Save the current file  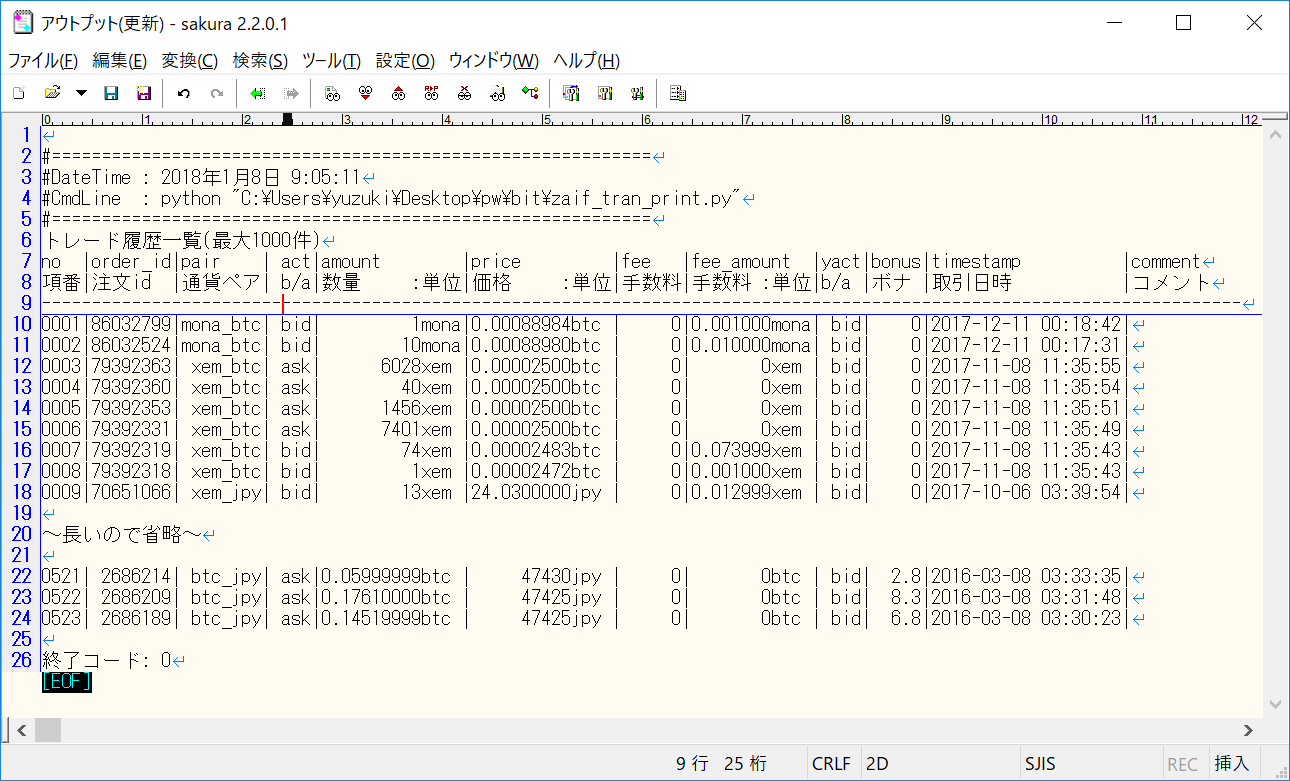click(x=110, y=92)
